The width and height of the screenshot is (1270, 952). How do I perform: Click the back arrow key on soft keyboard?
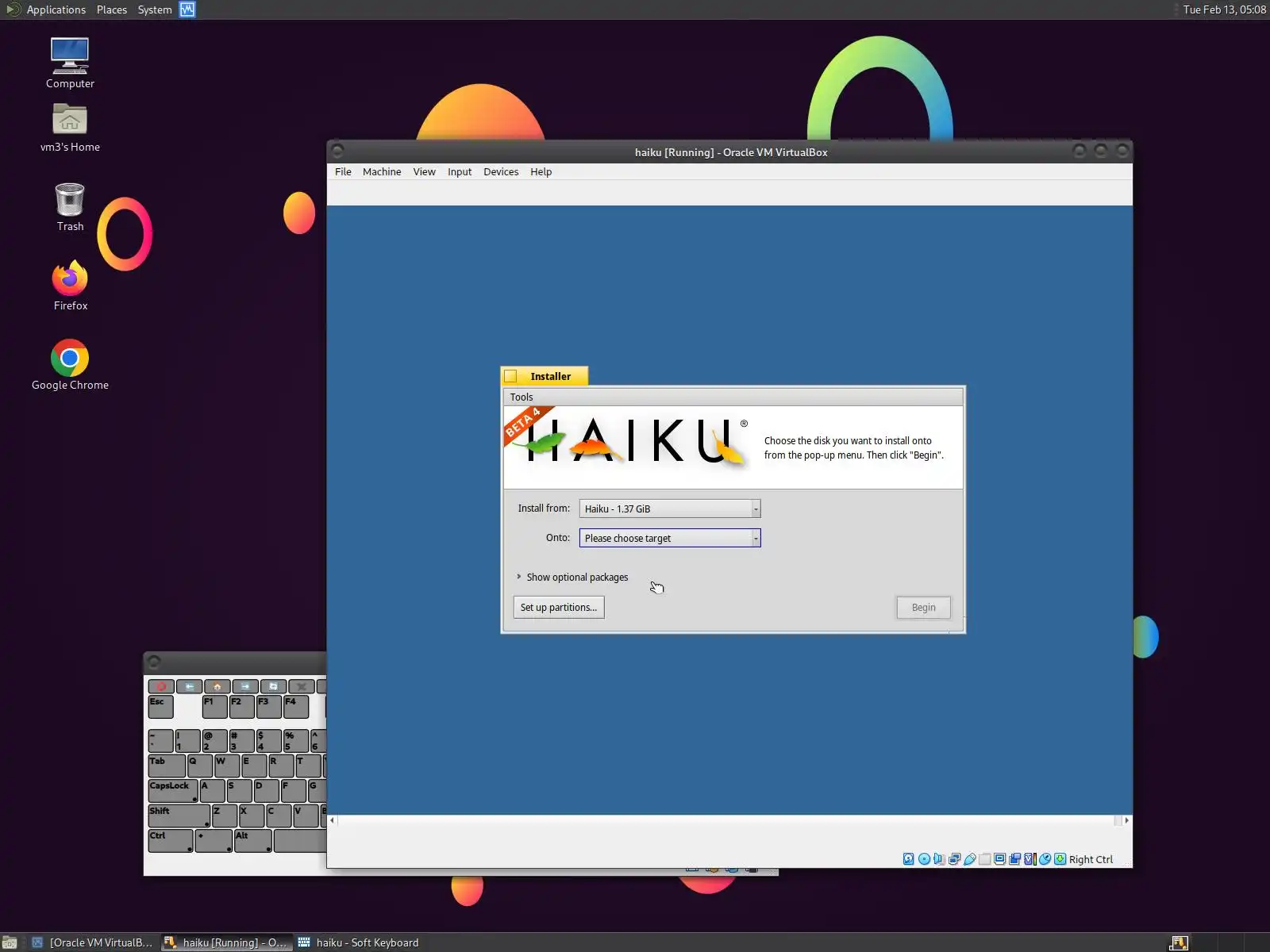click(x=189, y=686)
